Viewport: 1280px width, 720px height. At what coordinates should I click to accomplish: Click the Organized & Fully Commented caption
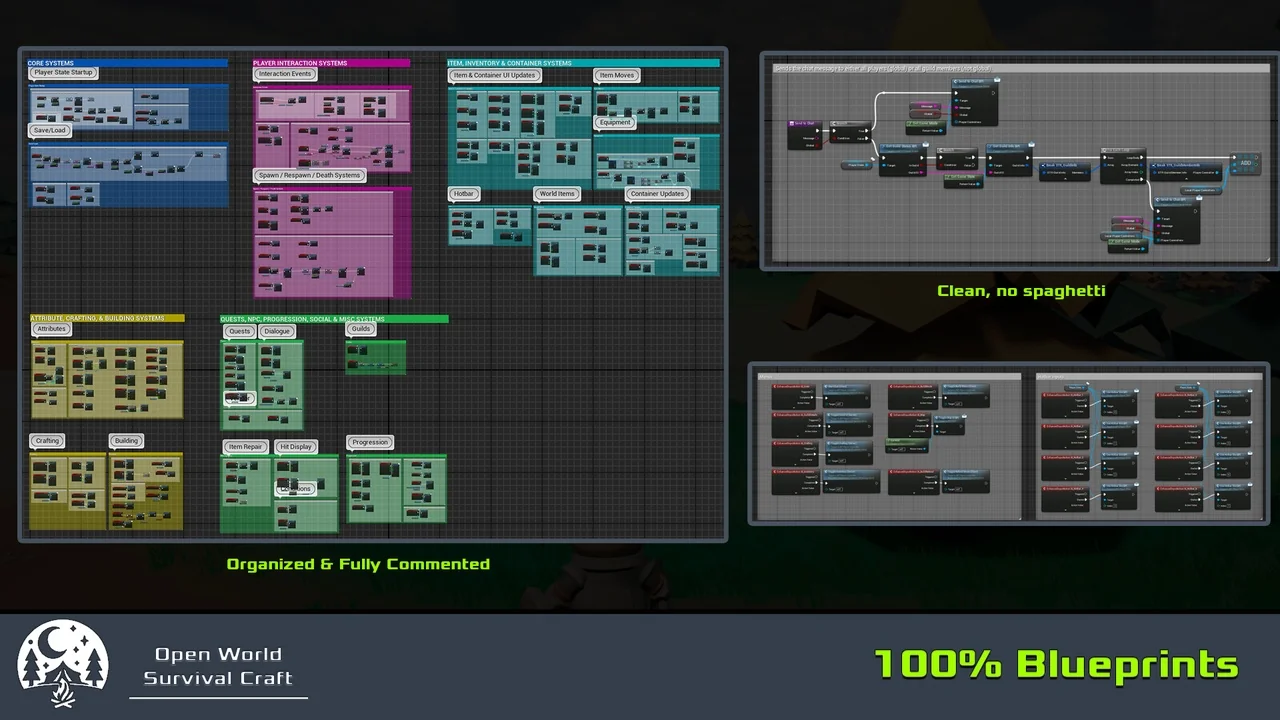(358, 564)
